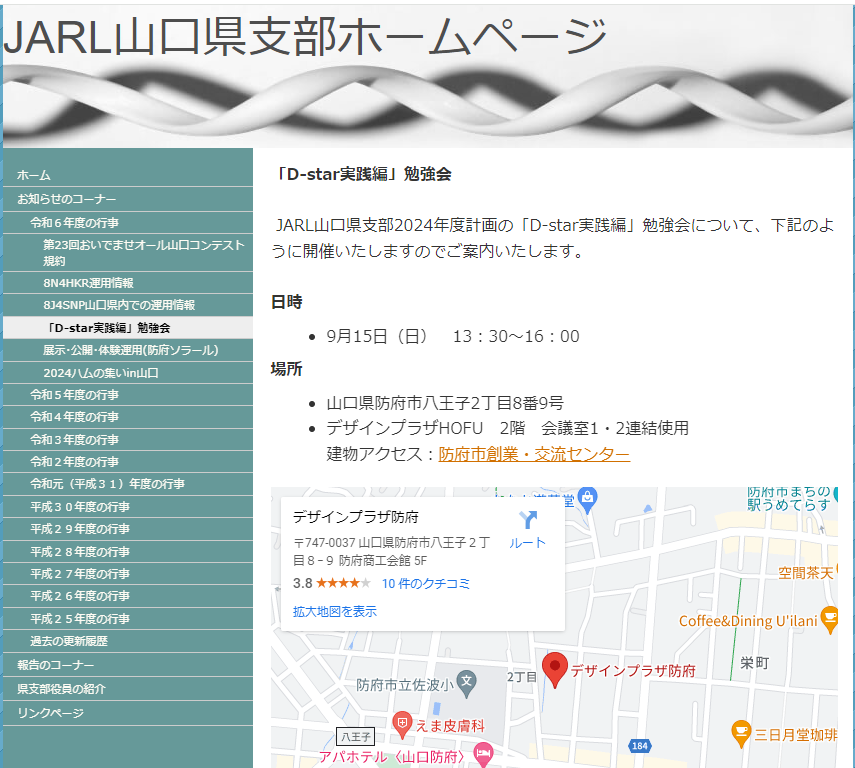
Task: Click the 八王子 boxed label on map
Action: click(356, 737)
